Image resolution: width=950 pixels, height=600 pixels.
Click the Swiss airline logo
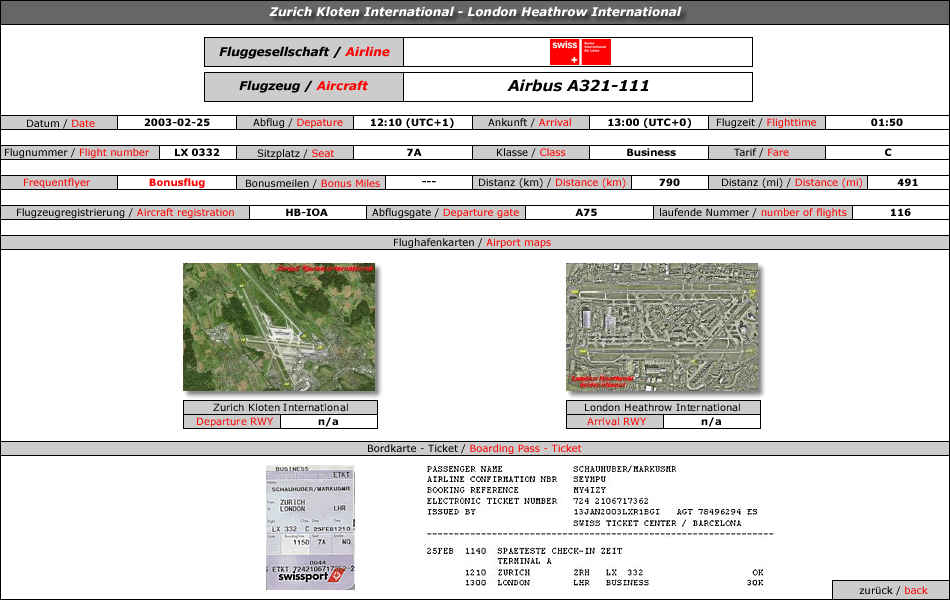tap(580, 52)
